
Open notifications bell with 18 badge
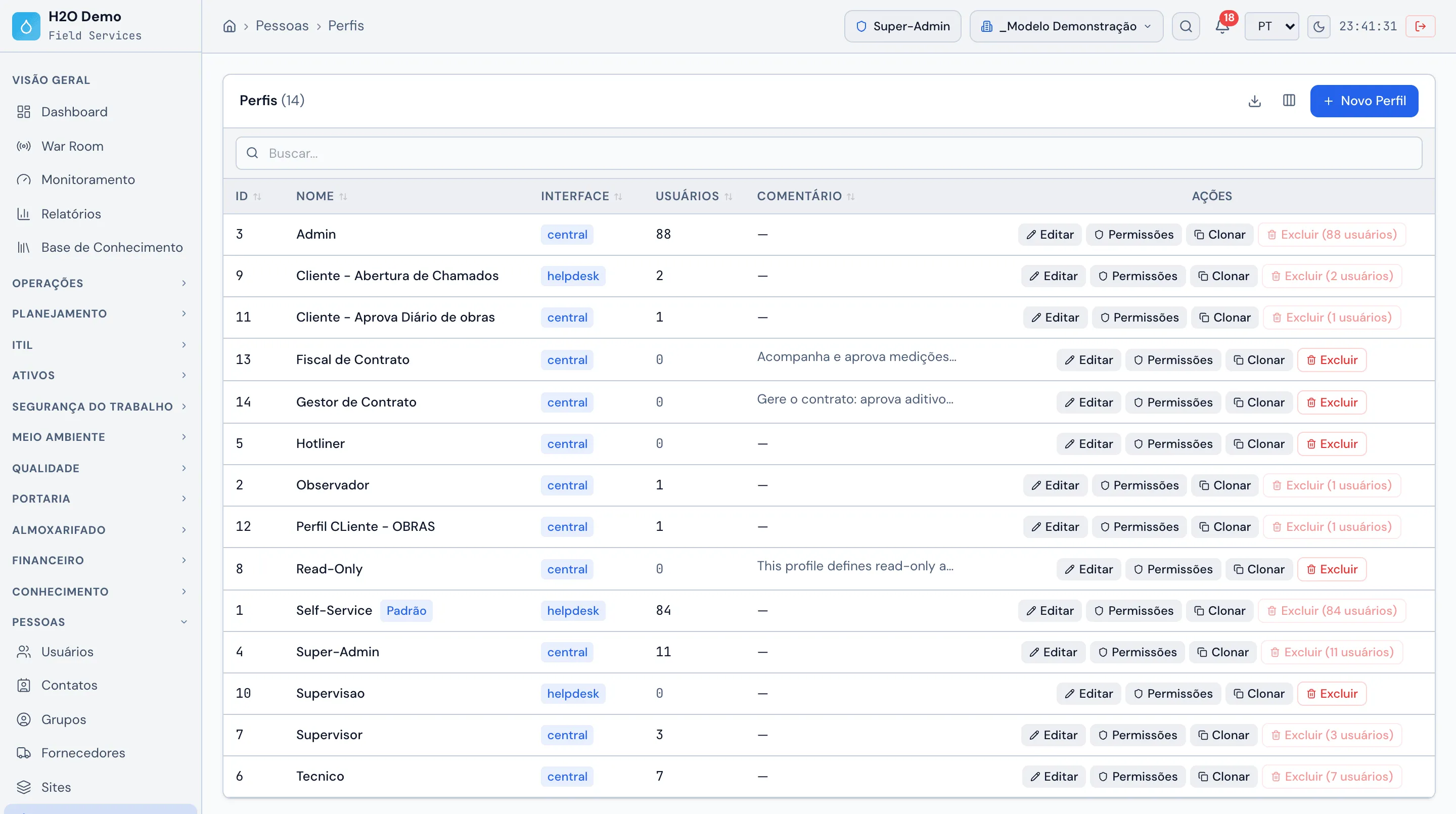click(x=1222, y=26)
